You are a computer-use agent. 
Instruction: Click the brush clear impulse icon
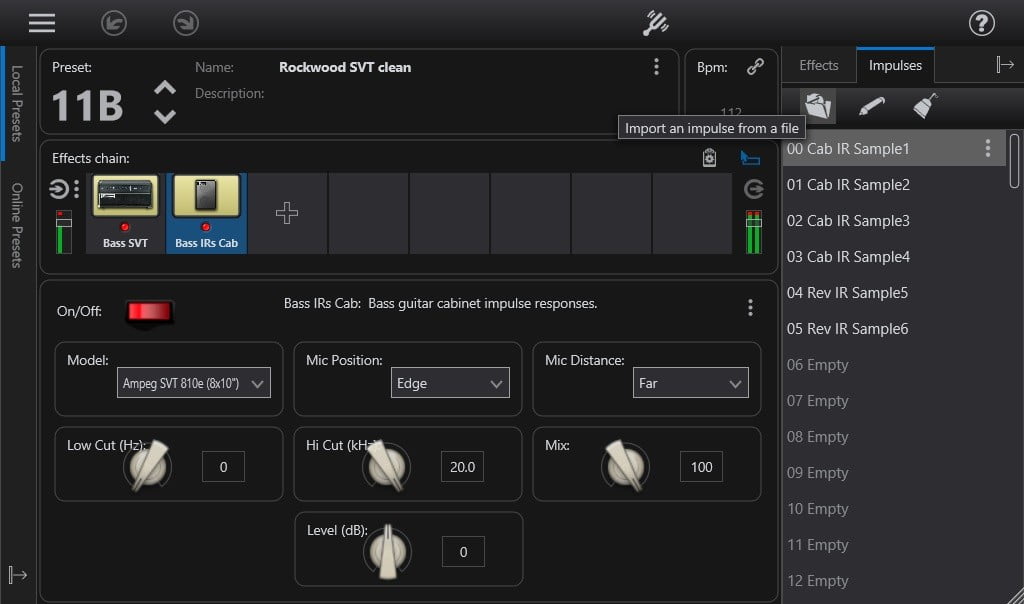925,105
